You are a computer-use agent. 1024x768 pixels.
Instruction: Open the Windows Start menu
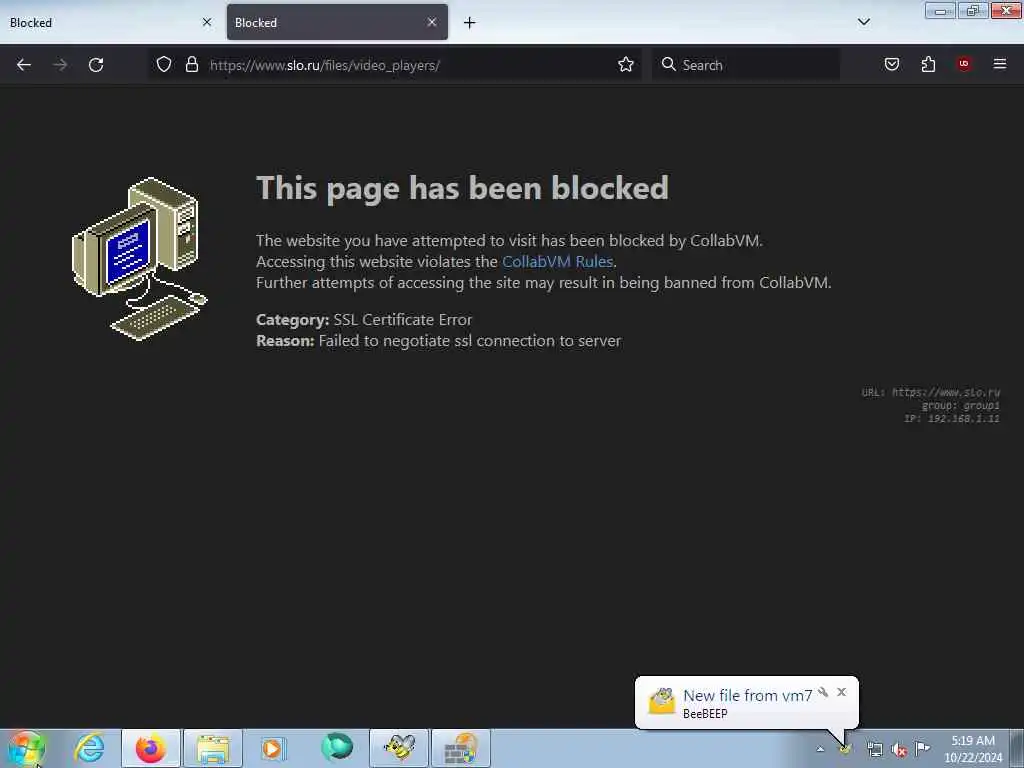click(x=26, y=748)
